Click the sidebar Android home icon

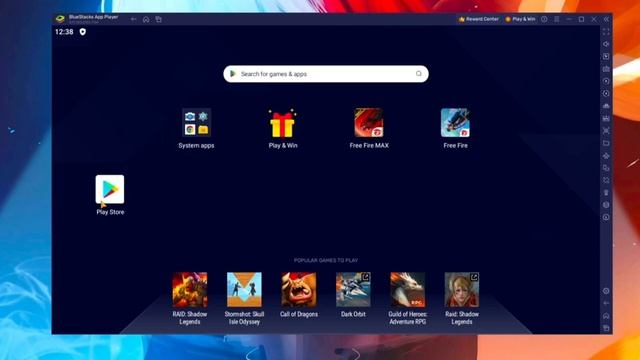(x=606, y=316)
